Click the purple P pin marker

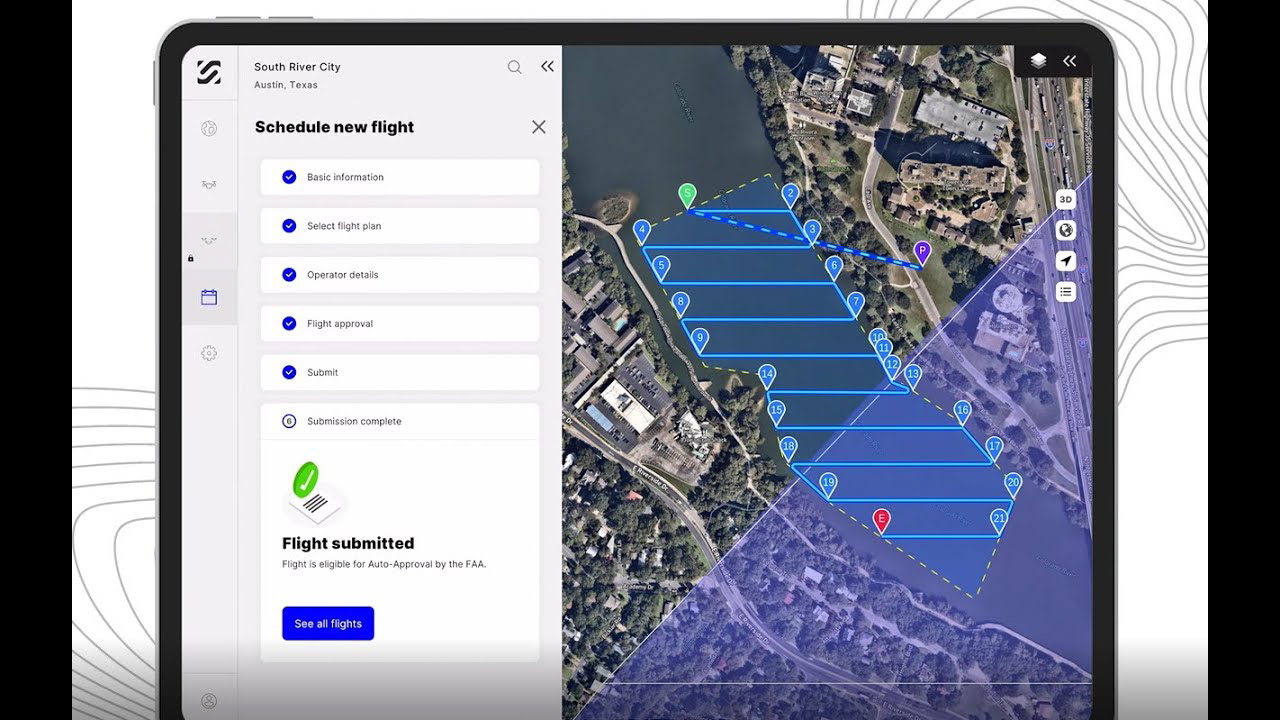[x=922, y=252]
